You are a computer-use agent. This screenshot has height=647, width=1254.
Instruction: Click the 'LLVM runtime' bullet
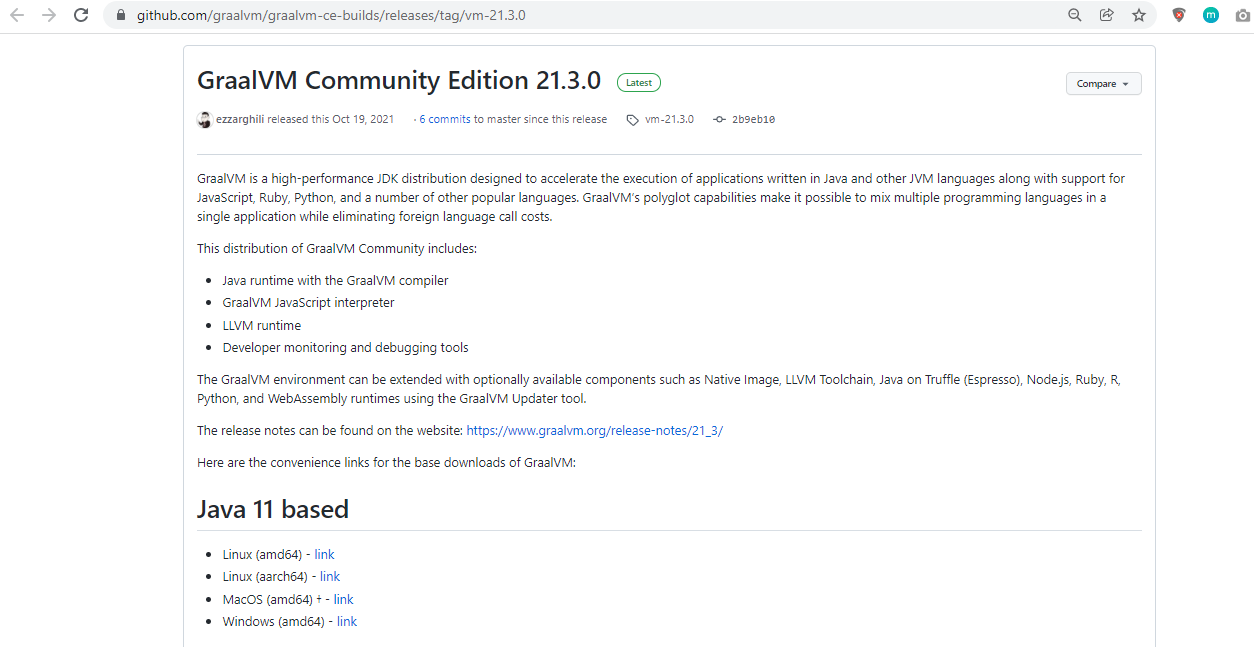[262, 325]
